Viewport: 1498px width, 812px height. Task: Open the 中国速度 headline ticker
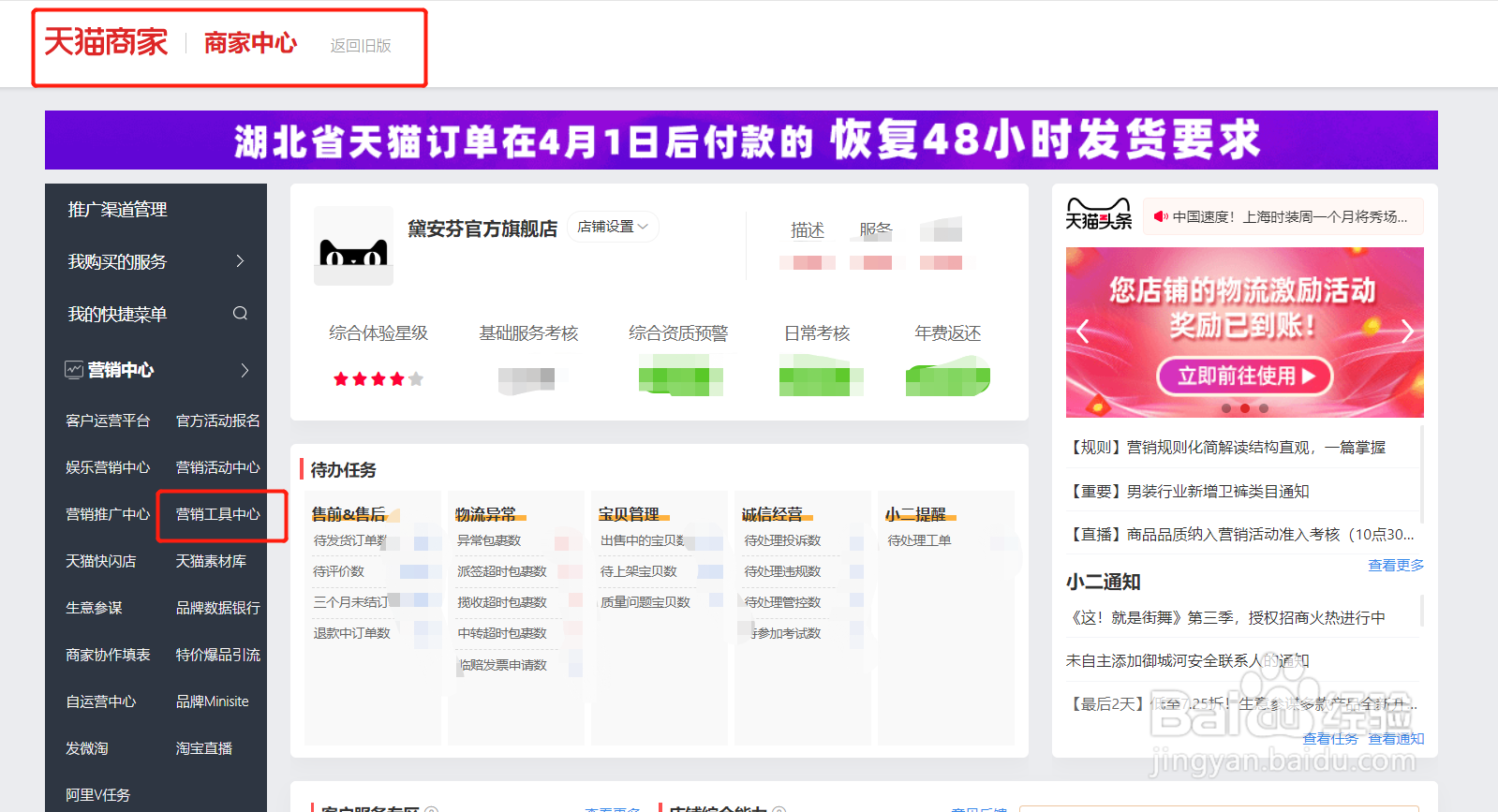point(1290,217)
